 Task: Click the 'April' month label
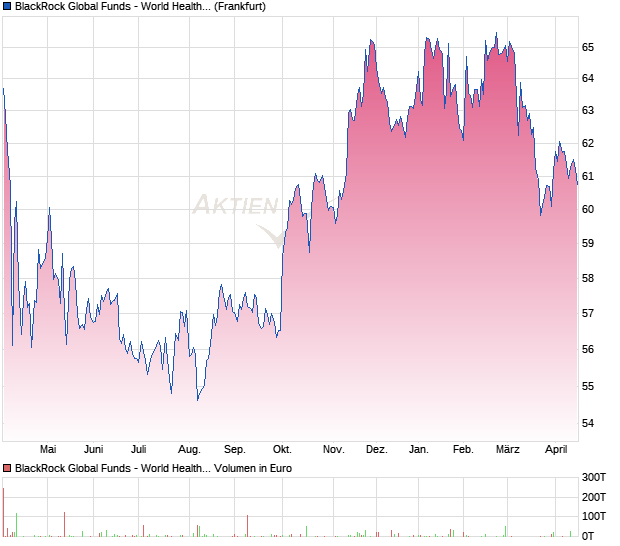556,450
